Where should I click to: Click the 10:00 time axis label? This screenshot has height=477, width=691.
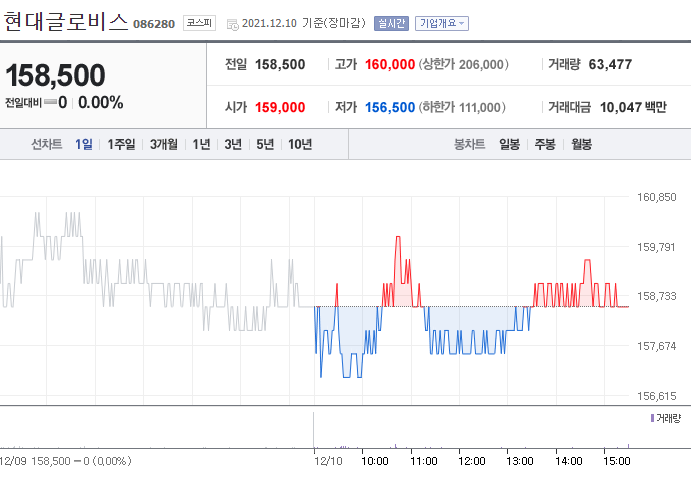[375, 461]
